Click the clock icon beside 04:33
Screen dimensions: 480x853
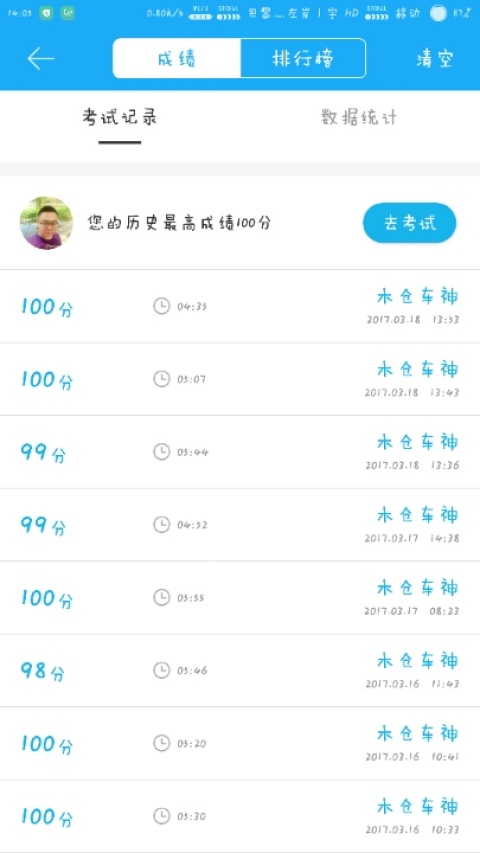pyautogui.click(x=161, y=306)
